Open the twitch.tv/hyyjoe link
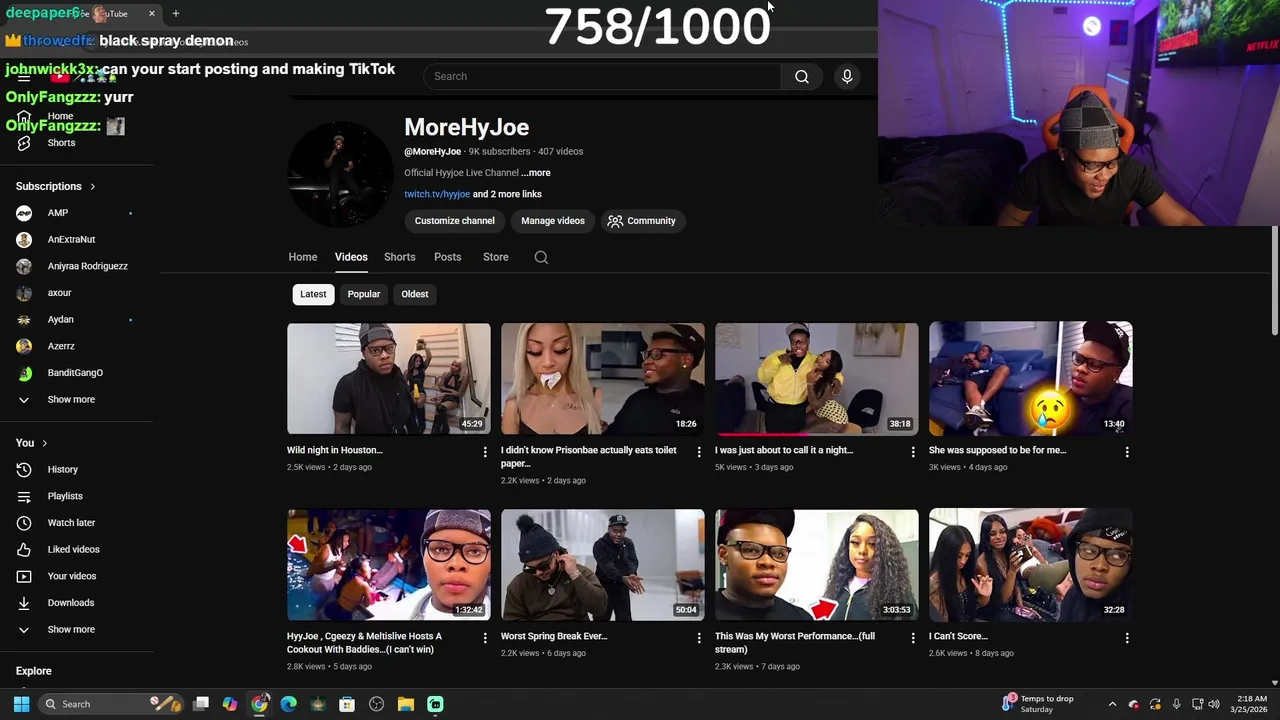1280x720 pixels. [437, 194]
